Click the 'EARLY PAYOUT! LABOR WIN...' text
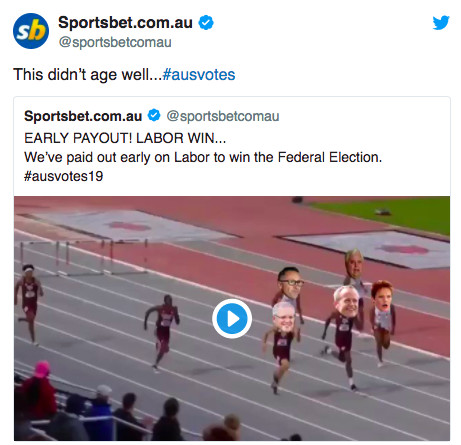Image resolution: width=461 pixels, height=445 pixels. [125, 138]
